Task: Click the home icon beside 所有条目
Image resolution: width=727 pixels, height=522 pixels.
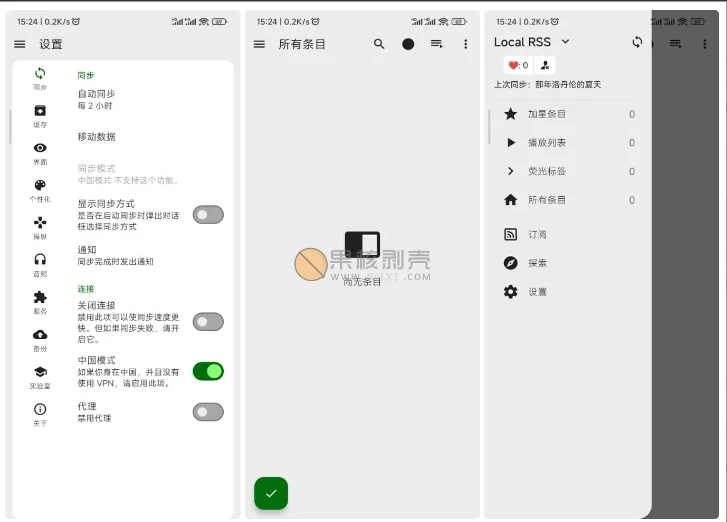Action: pos(510,200)
